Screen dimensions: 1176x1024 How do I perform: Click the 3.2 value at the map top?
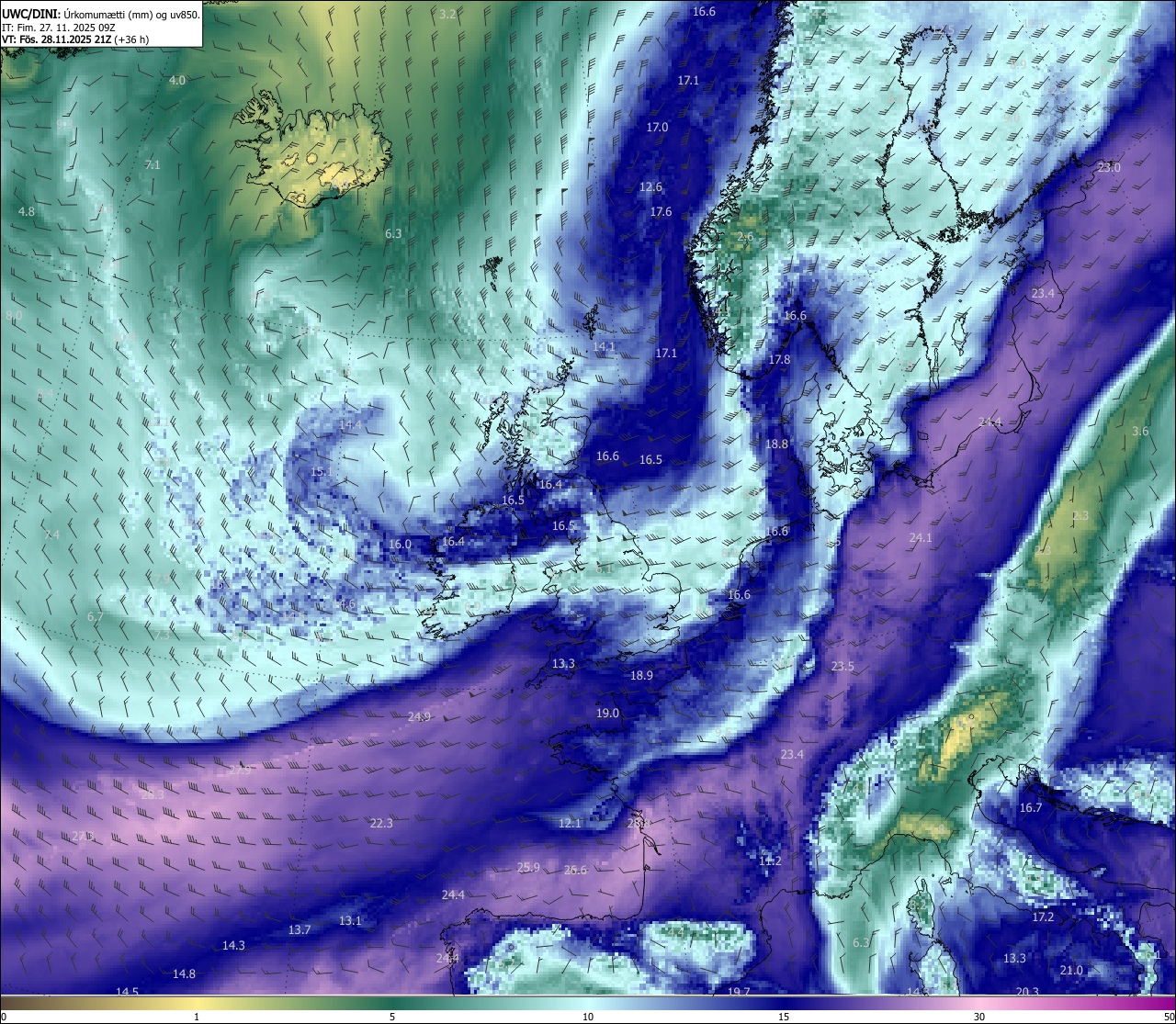point(447,14)
